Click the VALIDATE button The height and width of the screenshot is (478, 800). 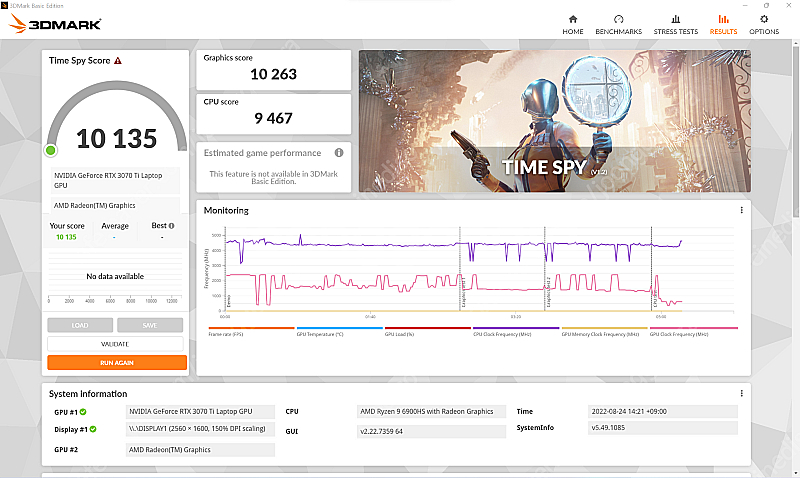[x=115, y=344]
